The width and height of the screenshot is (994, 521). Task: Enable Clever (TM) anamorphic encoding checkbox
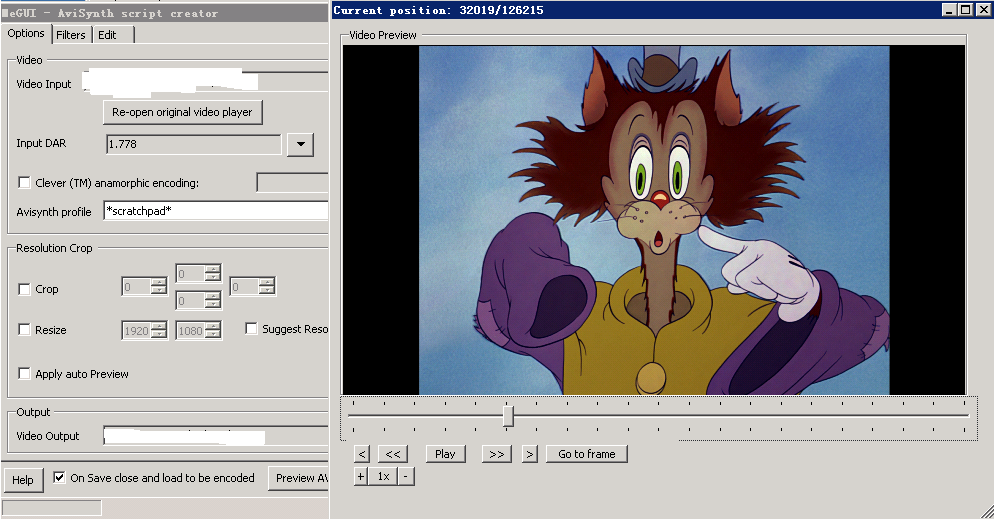coord(24,183)
